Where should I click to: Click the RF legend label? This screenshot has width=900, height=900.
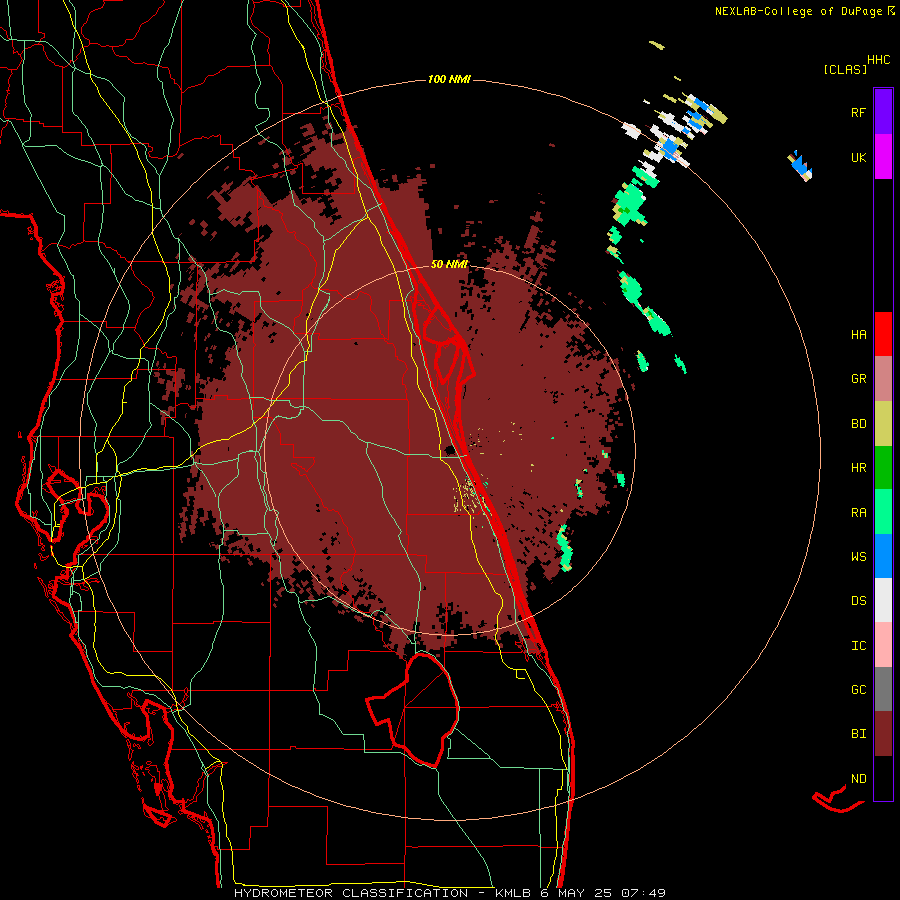(858, 112)
